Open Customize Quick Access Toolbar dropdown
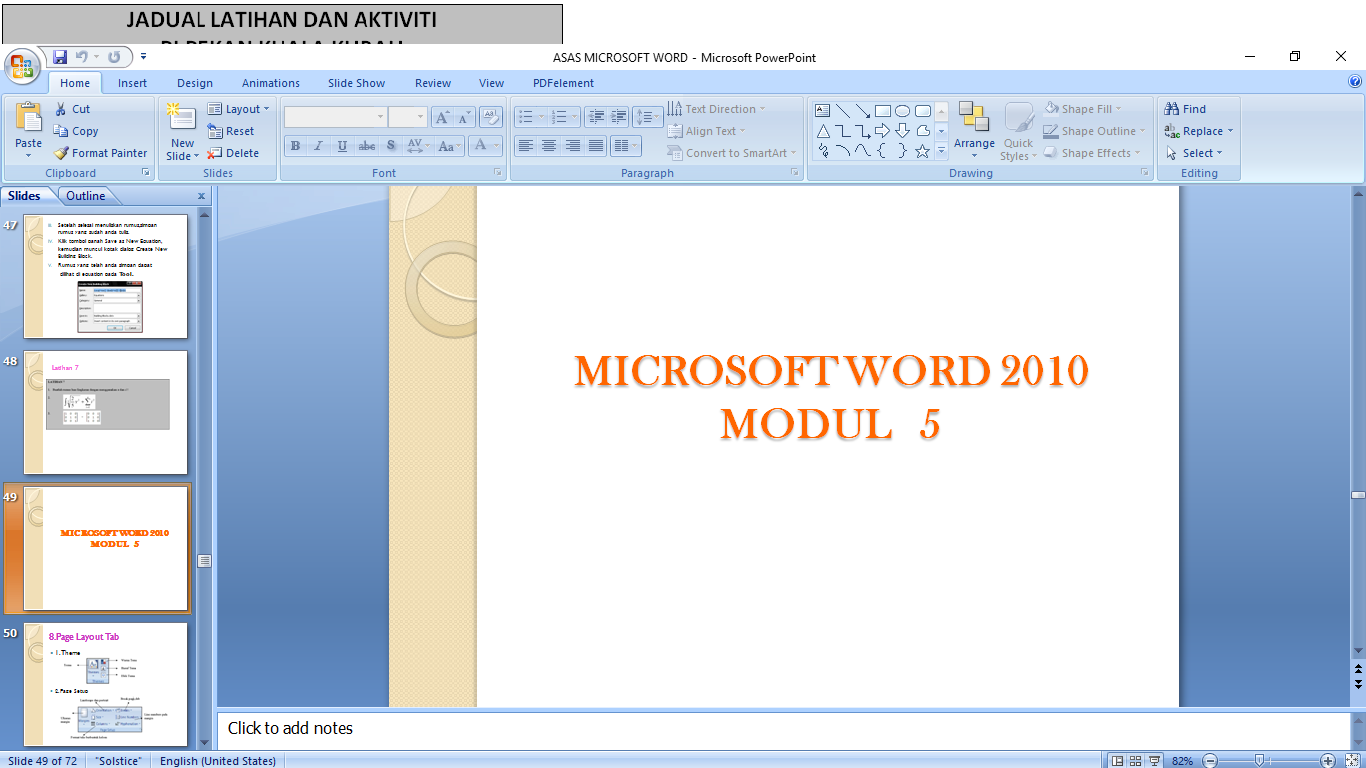The height and width of the screenshot is (768, 1366). pos(143,57)
